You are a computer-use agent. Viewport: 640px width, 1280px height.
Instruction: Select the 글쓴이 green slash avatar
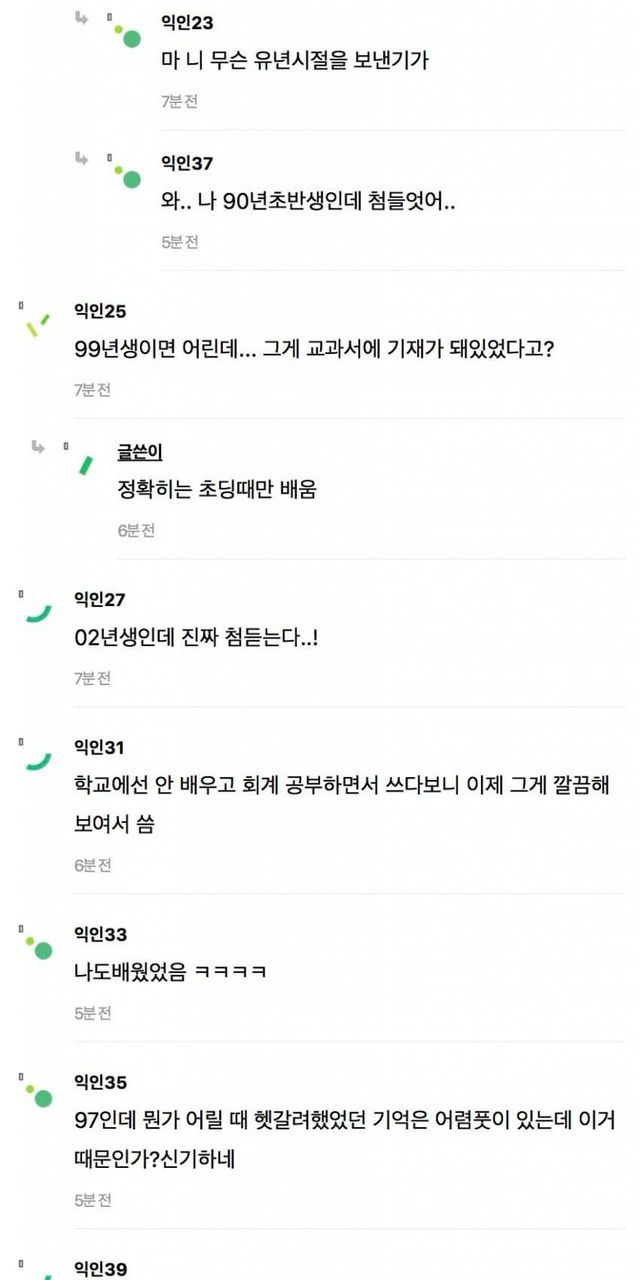[x=86, y=465]
